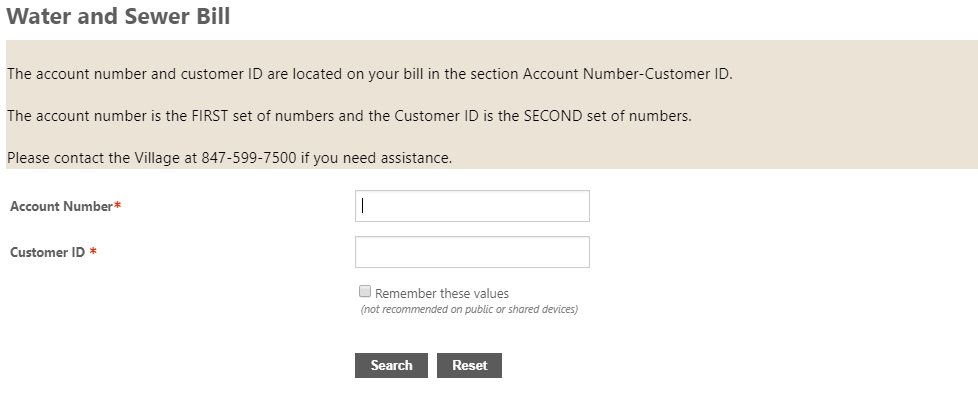
Task: Enable the Remember these values checkbox
Action: coord(365,291)
